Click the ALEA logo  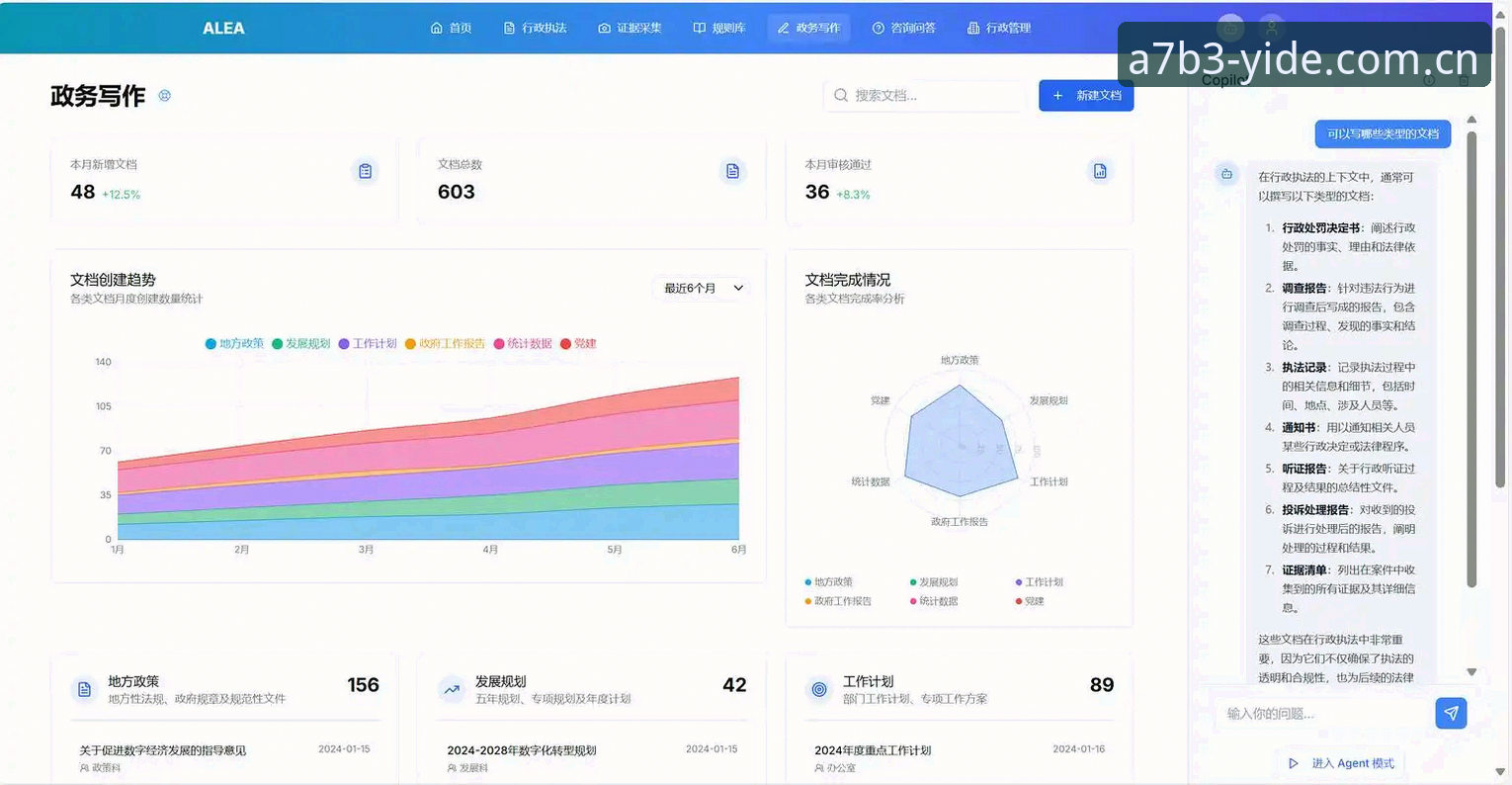tap(223, 28)
